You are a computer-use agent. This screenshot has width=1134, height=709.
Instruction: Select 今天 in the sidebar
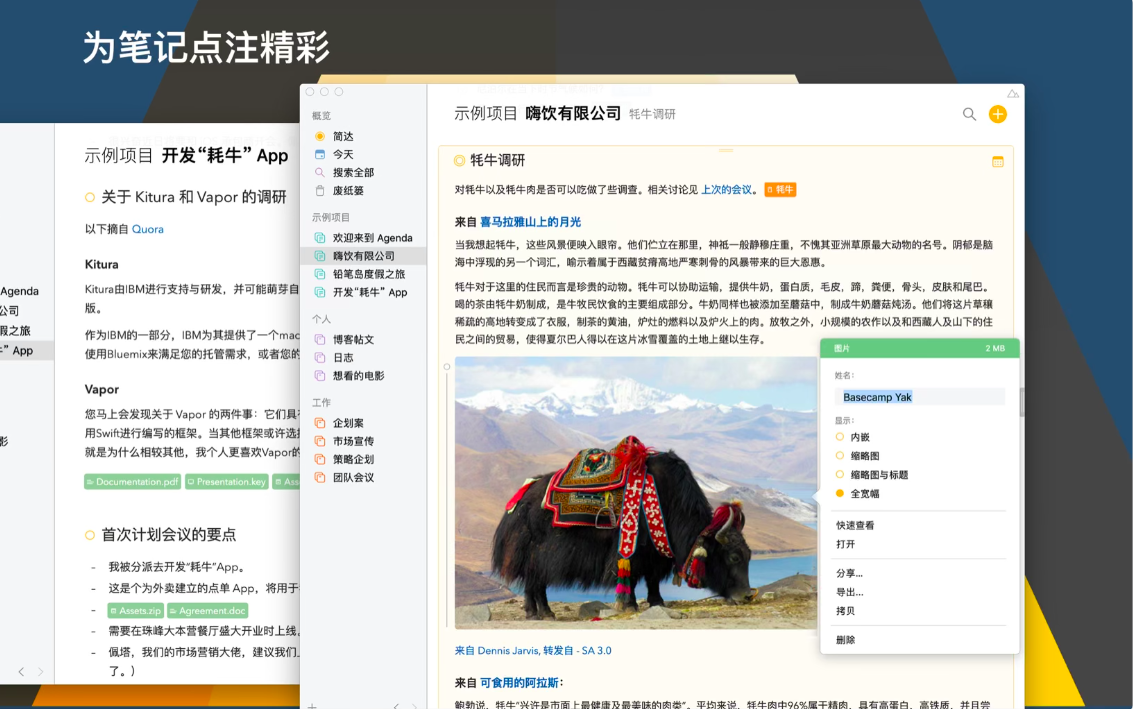pos(343,154)
